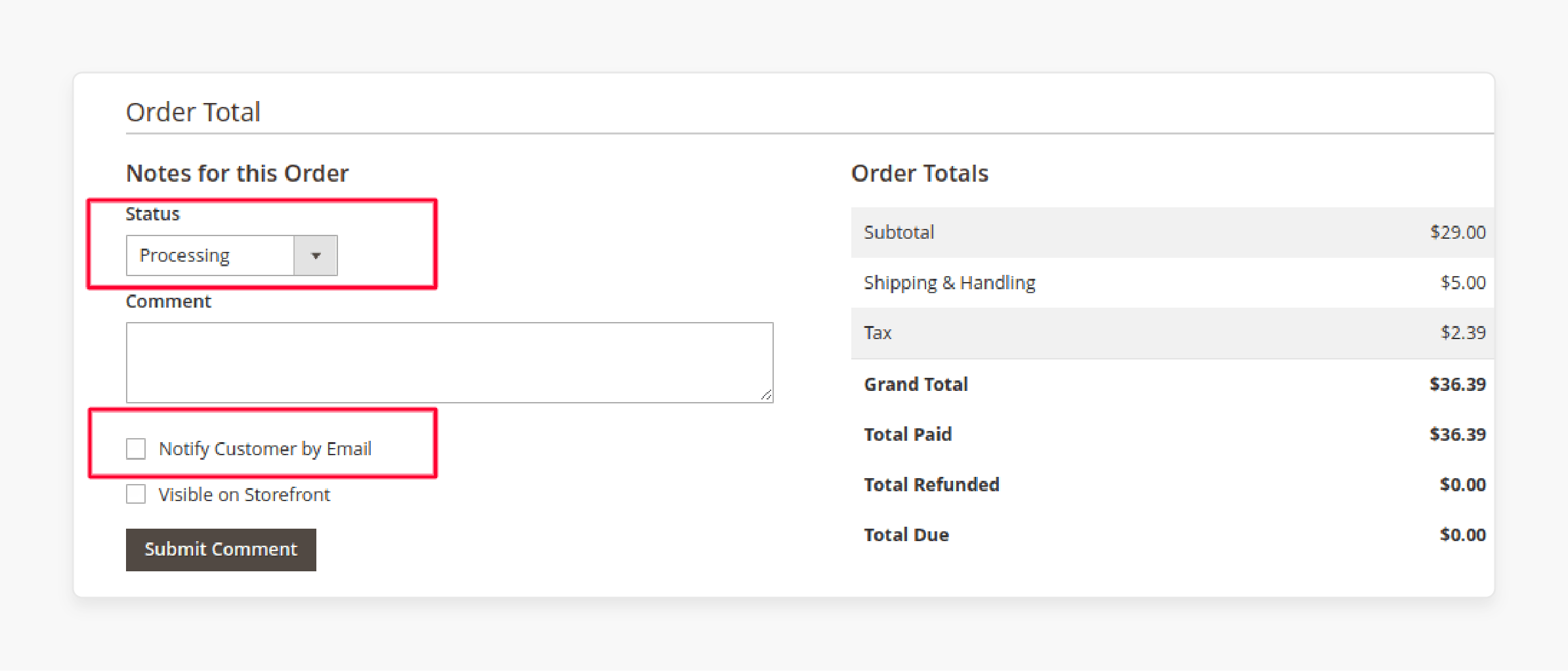Click the Tax row label
This screenshot has height=671, width=1568.
878,333
